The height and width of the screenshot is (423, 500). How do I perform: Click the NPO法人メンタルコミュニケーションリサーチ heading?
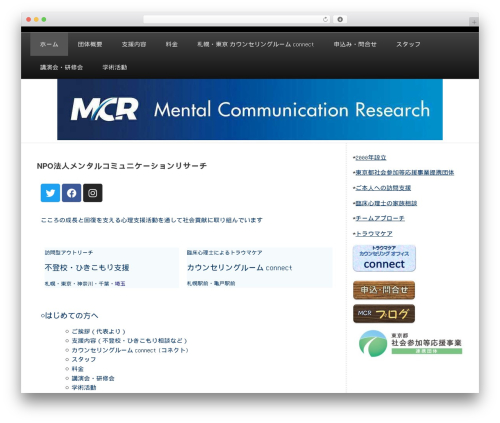(x=122, y=166)
